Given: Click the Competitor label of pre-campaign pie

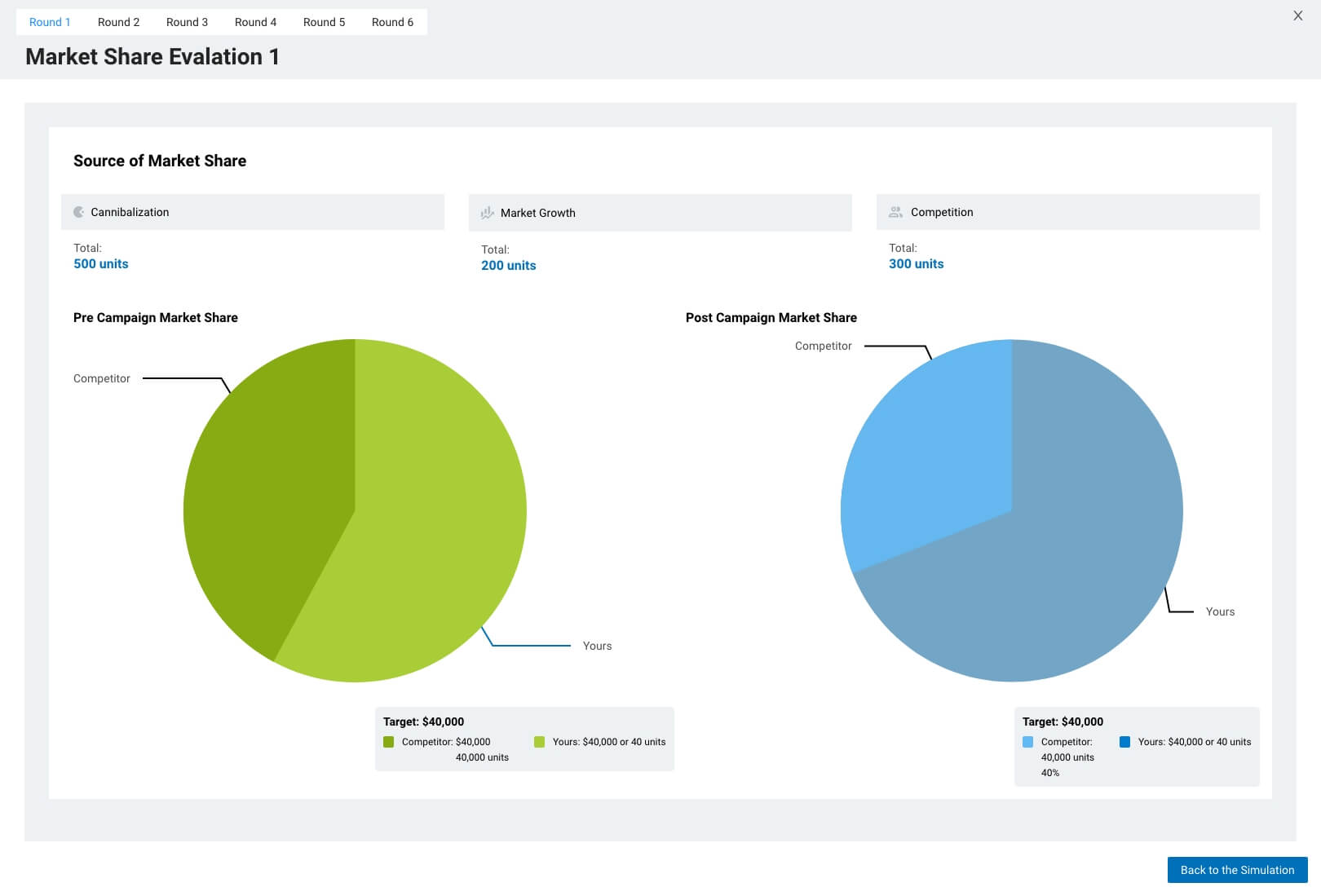Looking at the screenshot, I should [x=102, y=378].
